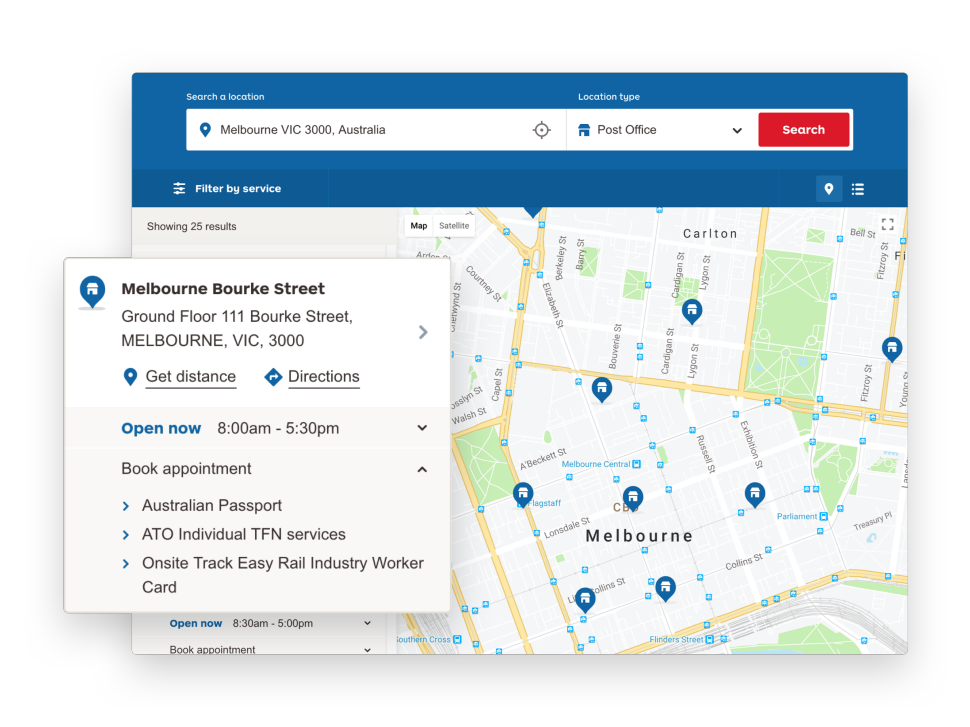Select the Map view tab
The width and height of the screenshot is (970, 727).
(x=419, y=226)
